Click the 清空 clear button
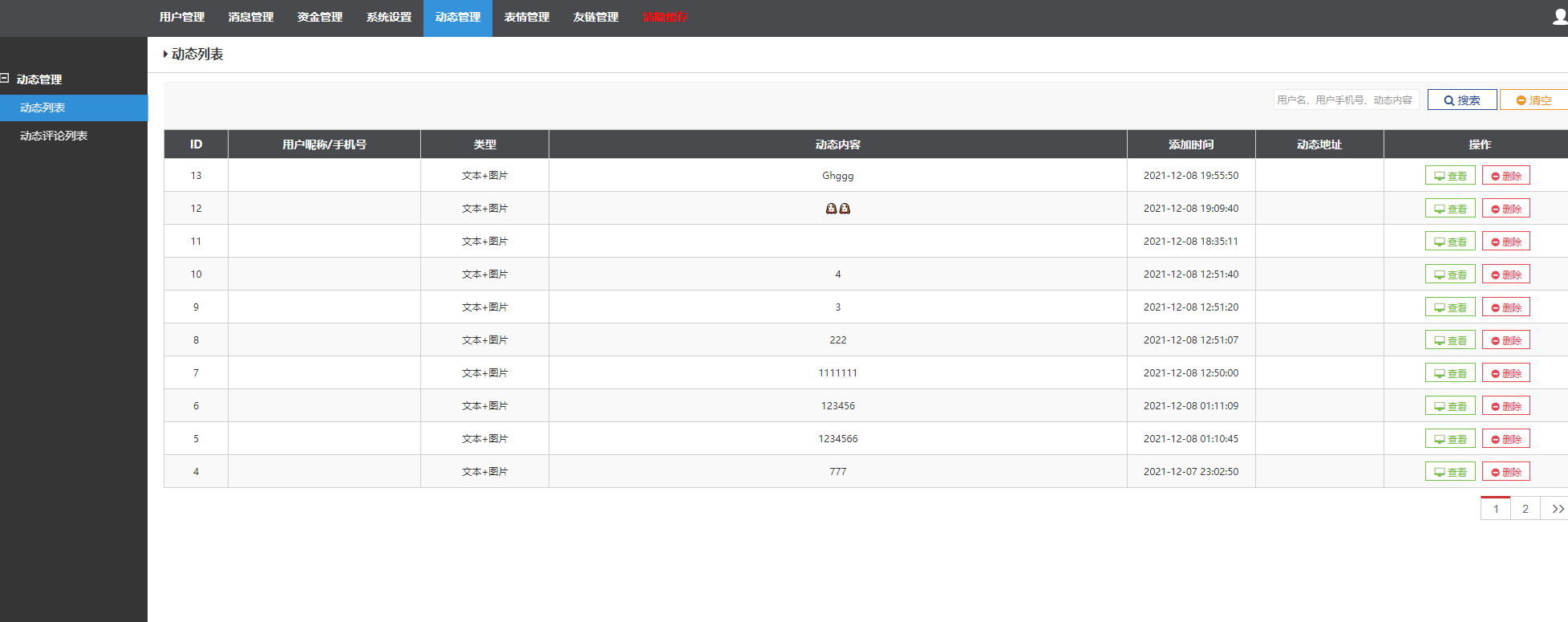Viewport: 1568px width, 622px height. point(1533,100)
